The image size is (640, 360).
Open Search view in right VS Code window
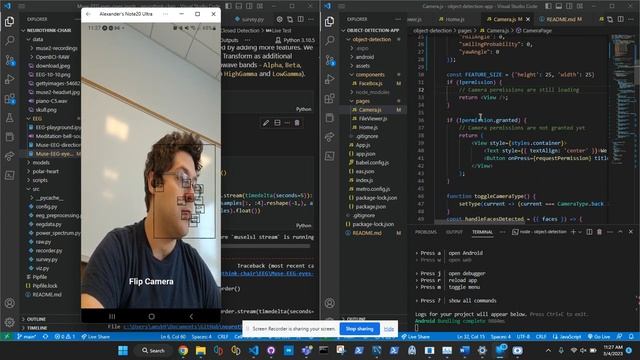[x=329, y=40]
